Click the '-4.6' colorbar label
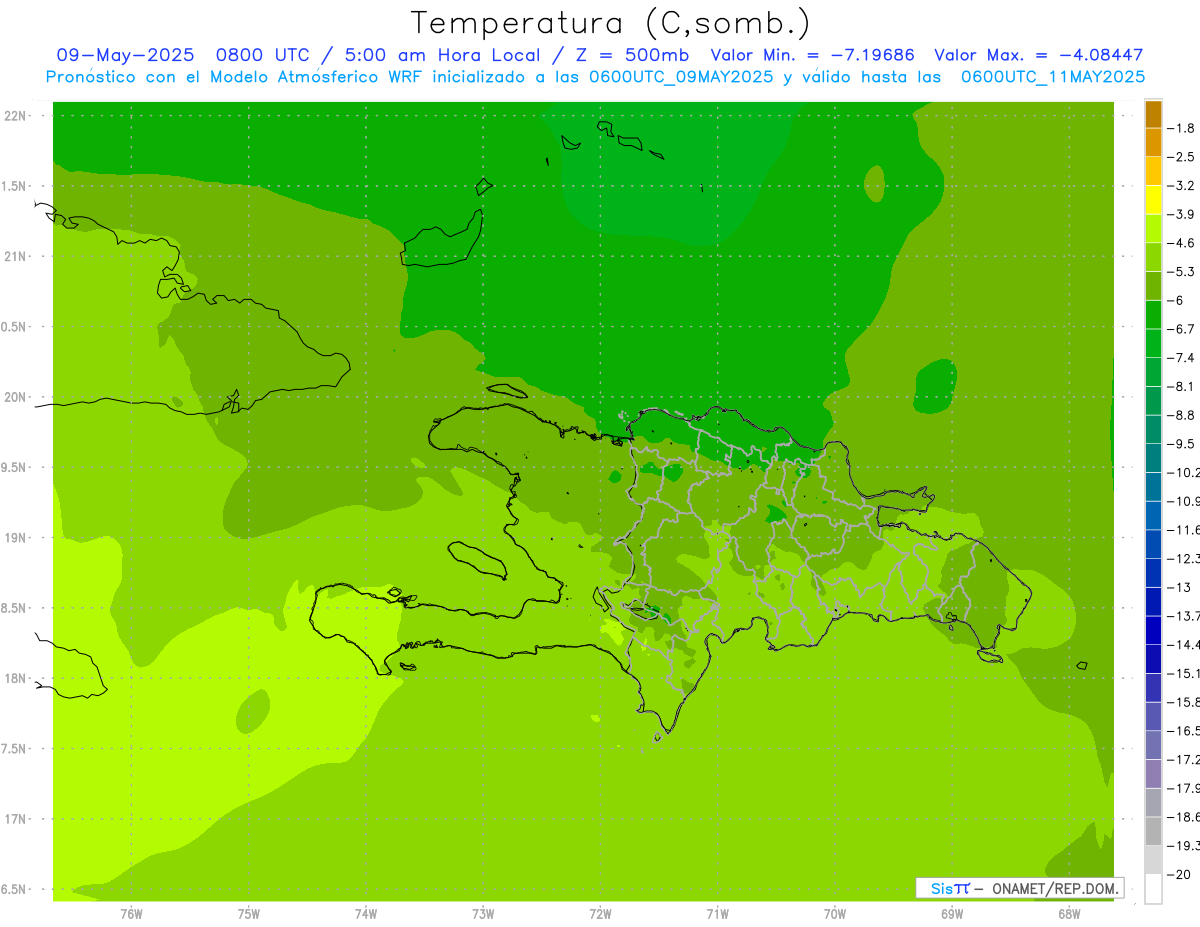This screenshot has width=1200, height=927. click(x=1180, y=243)
